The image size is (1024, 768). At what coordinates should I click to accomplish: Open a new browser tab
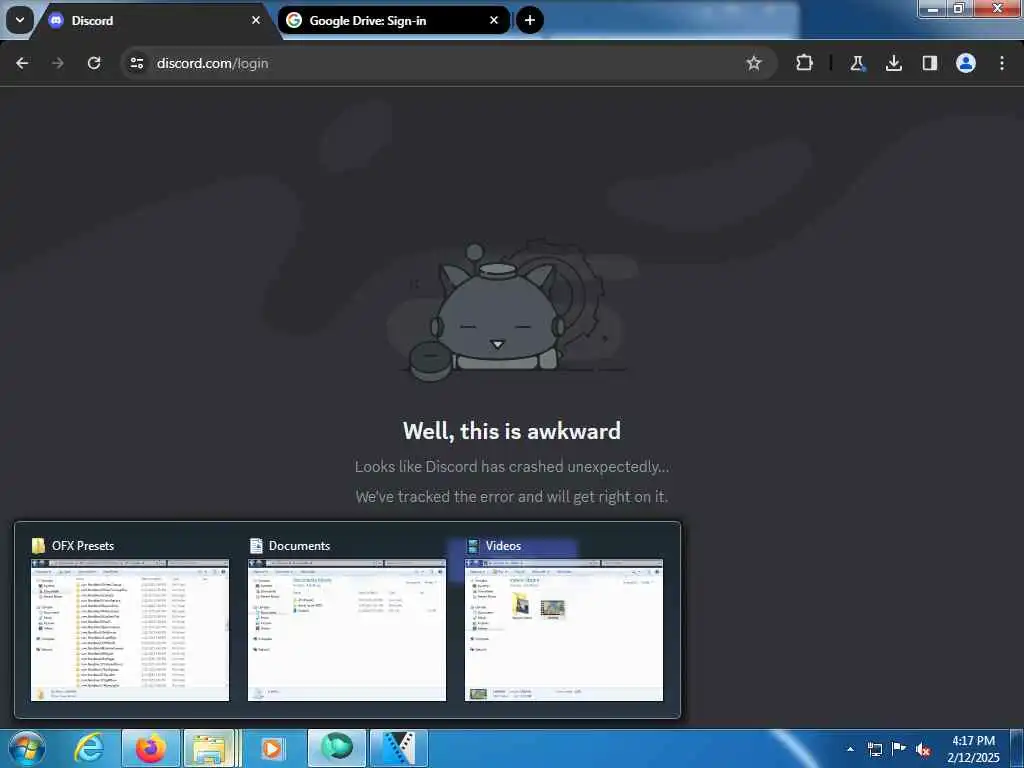tap(530, 20)
